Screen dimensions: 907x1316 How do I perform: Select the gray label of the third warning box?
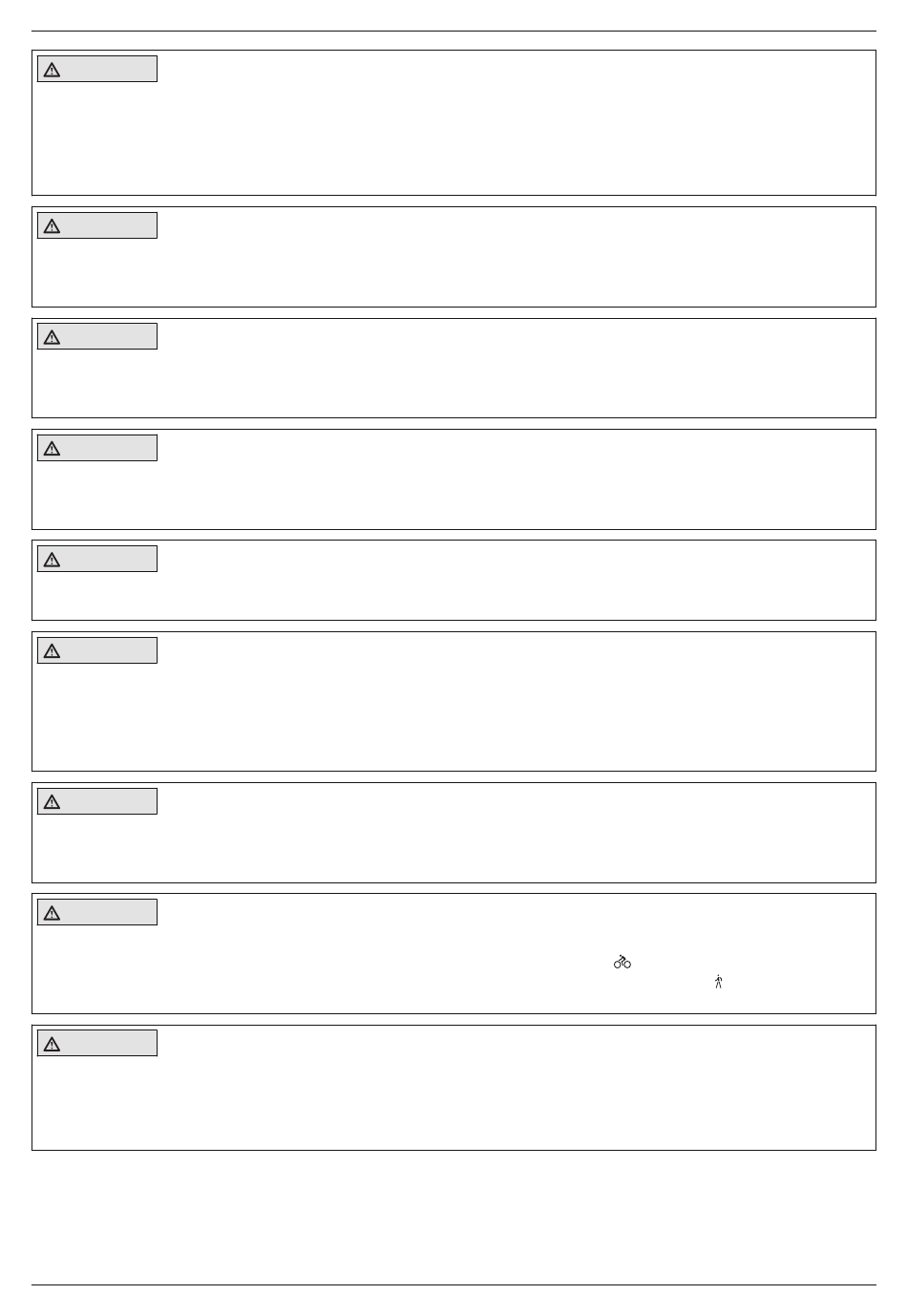[x=97, y=336]
